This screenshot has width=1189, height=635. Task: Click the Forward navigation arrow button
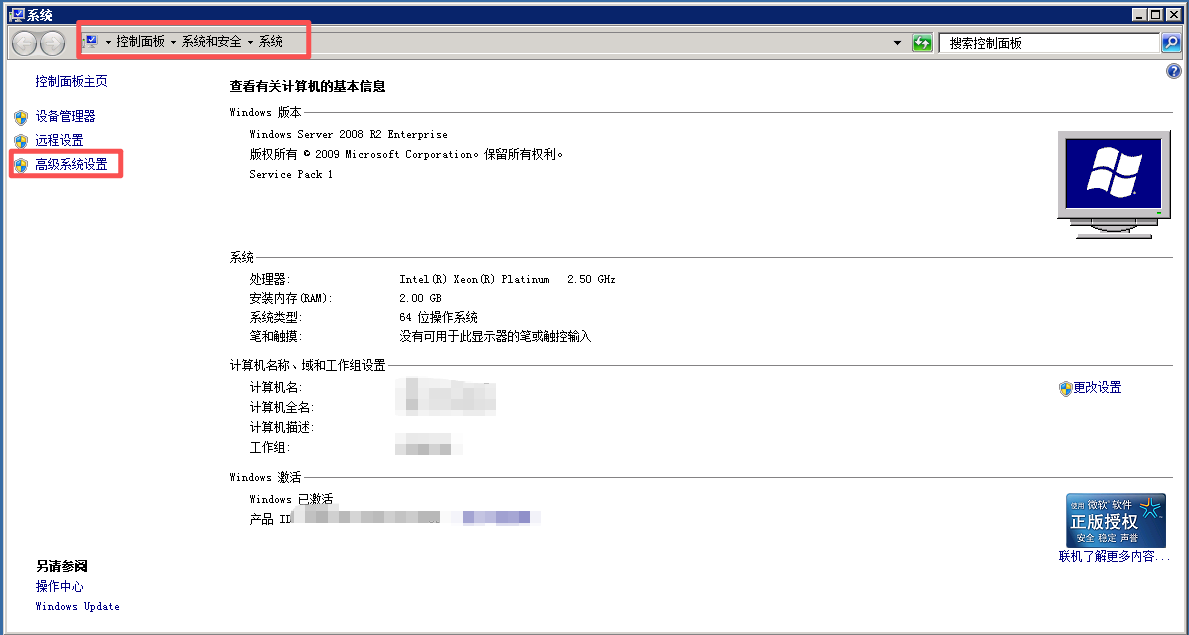click(52, 44)
